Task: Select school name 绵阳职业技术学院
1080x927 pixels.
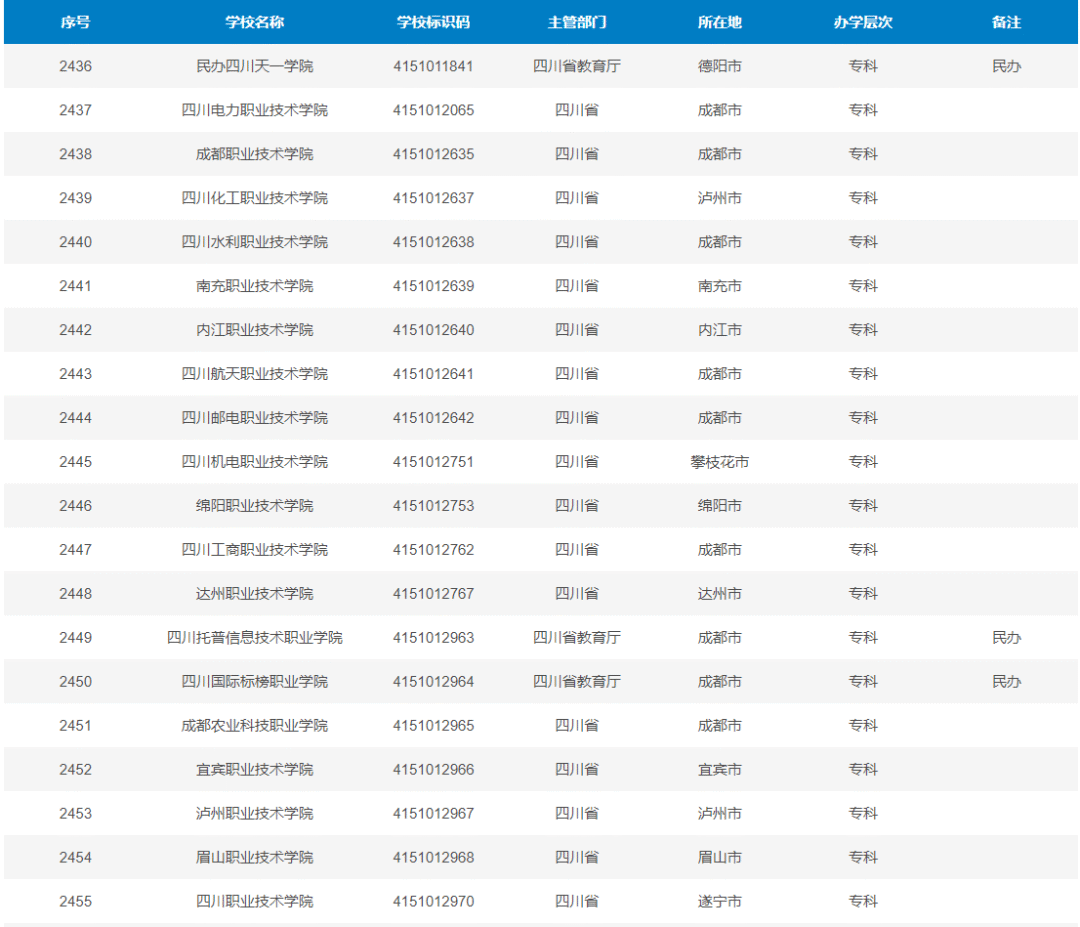Action: pos(254,506)
